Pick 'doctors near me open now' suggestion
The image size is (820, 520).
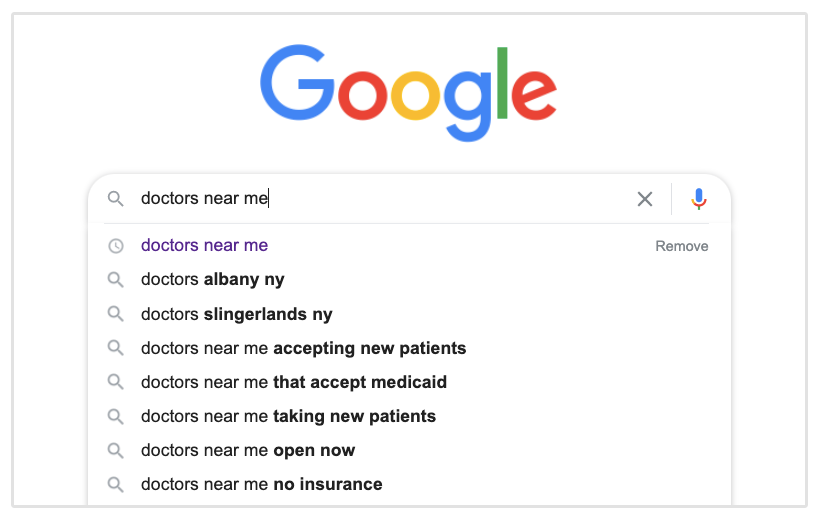248,450
